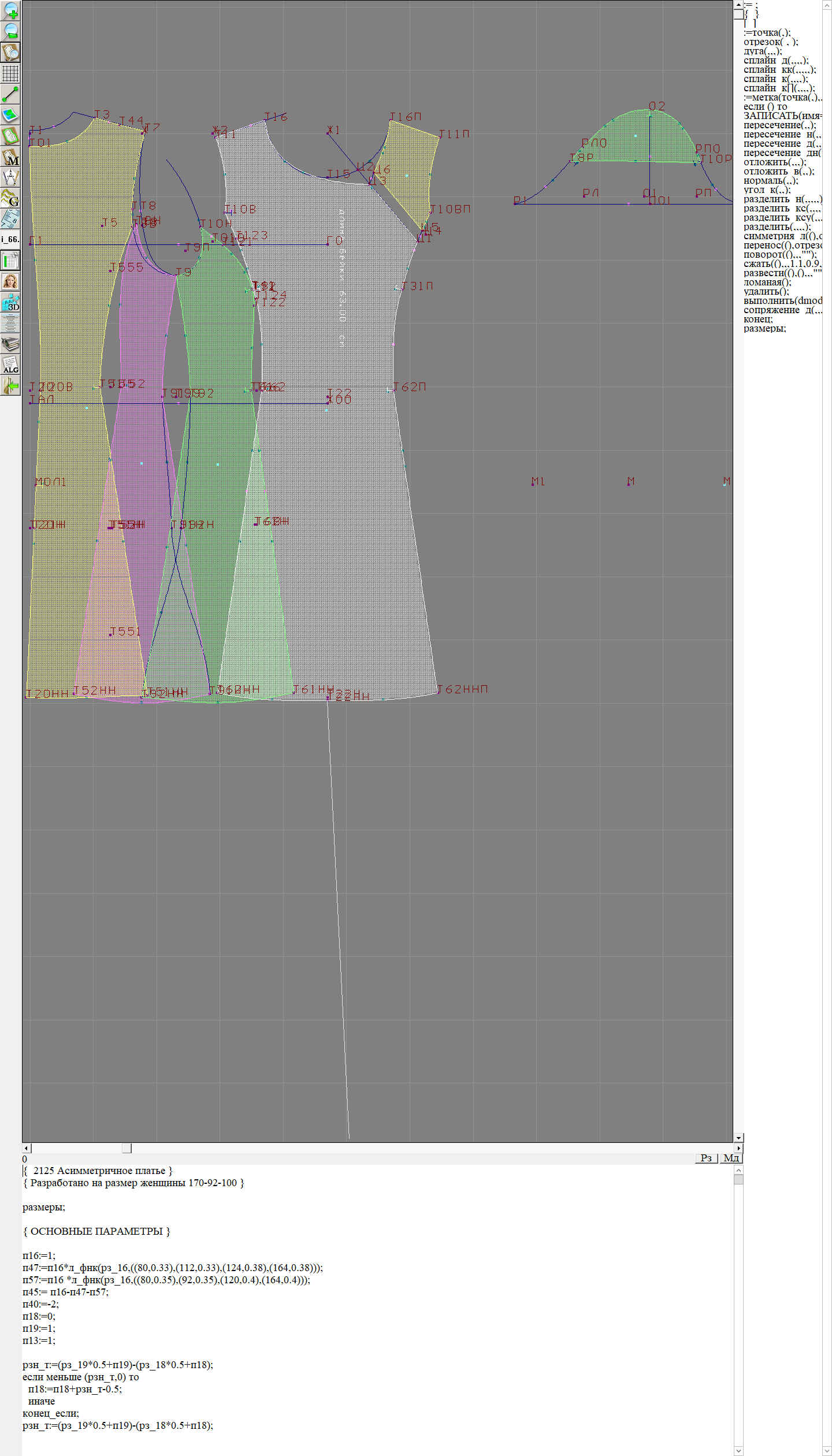Insert the 'отрезок( , );' command from list
The image size is (832, 1456).
pos(771,42)
